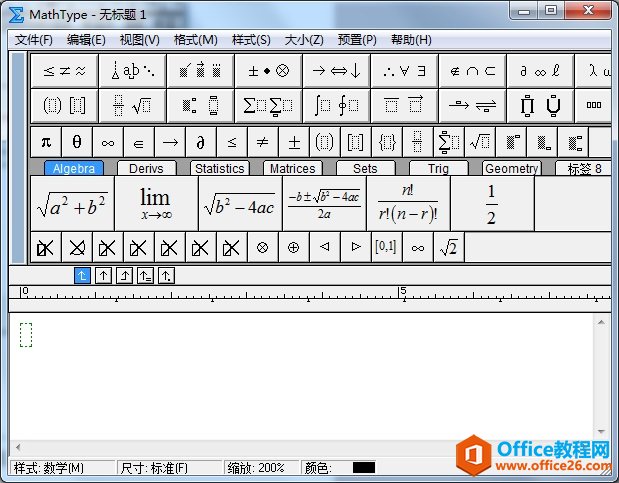This screenshot has height=483, width=619.
Task: Select the decimal-aligned tab stop
Action: [x=166, y=276]
